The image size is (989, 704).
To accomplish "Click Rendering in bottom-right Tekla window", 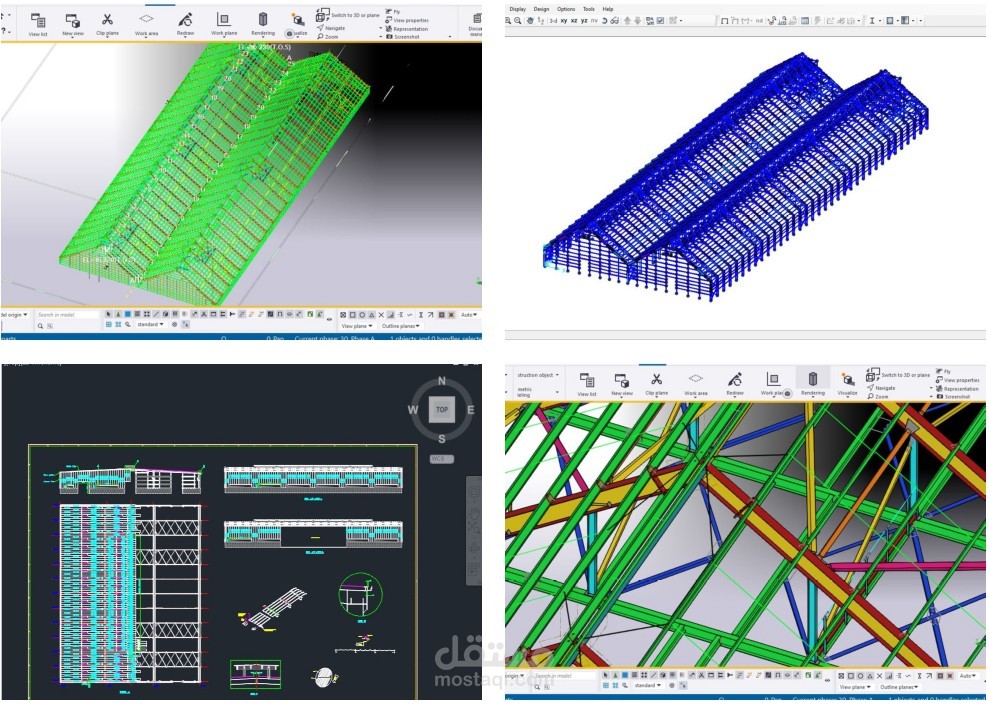I will [812, 385].
